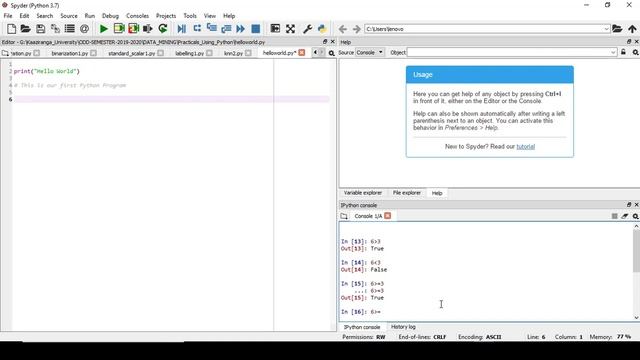This screenshot has width=640, height=360.
Task: Open Preferences with the wrench icon
Action: click(x=307, y=29)
